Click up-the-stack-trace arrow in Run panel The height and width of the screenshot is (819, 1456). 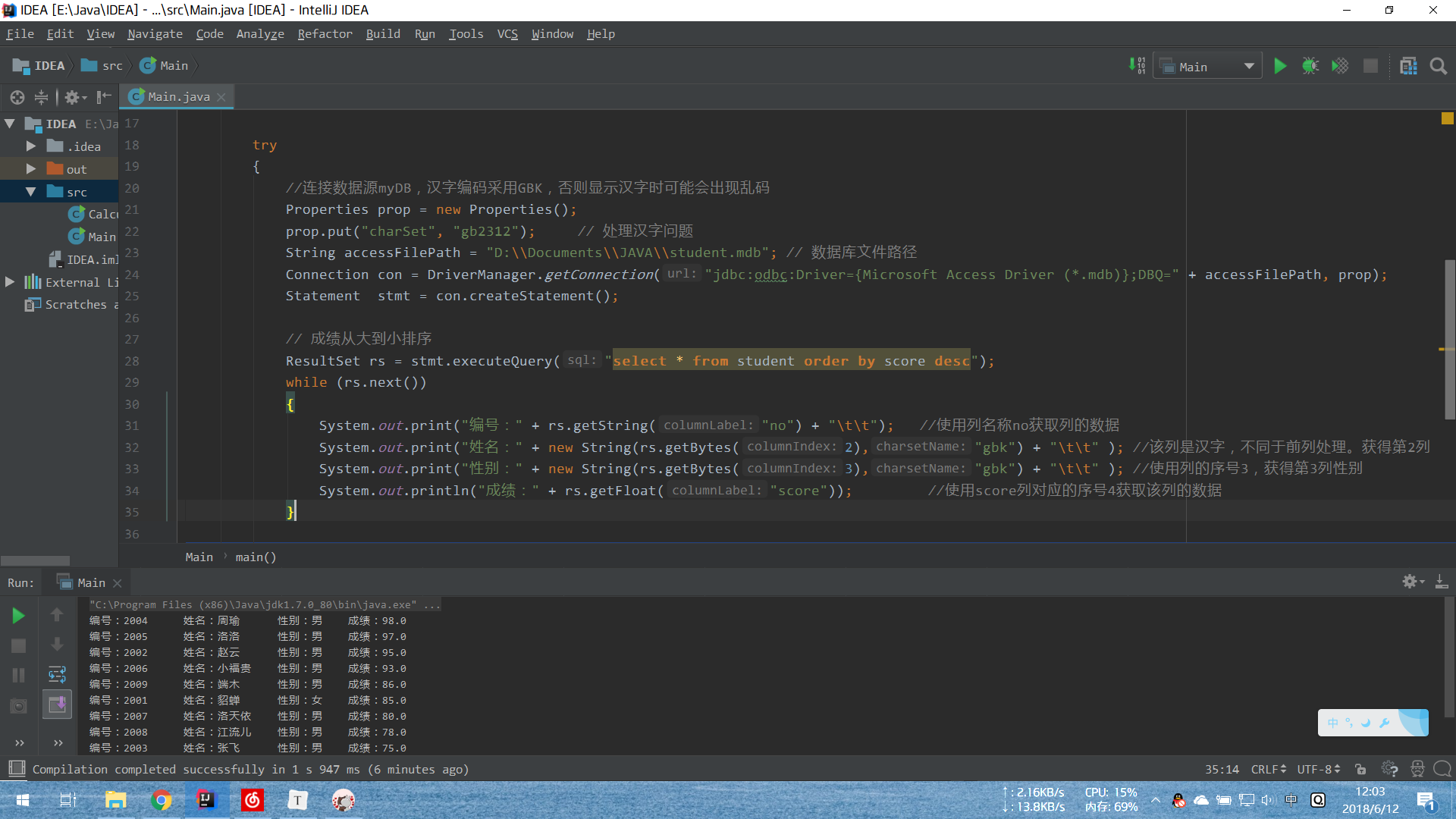[57, 615]
